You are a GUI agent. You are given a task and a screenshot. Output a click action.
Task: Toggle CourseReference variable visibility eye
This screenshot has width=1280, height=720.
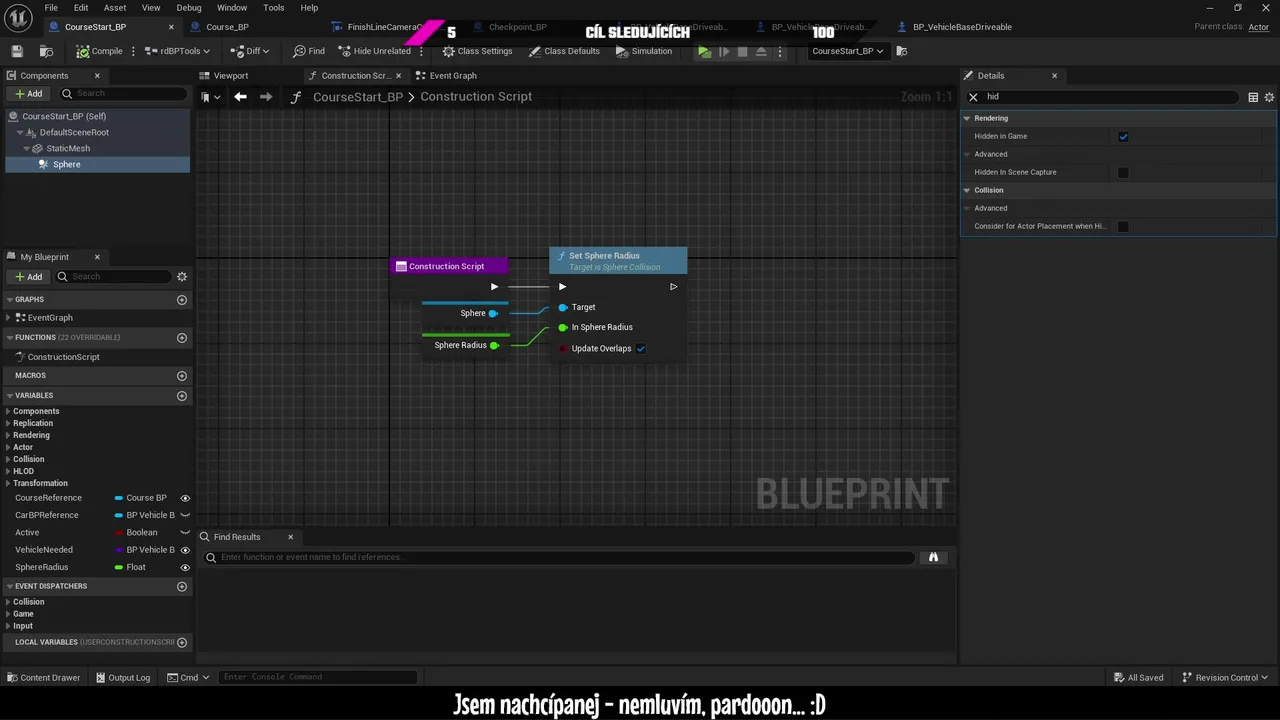point(185,498)
